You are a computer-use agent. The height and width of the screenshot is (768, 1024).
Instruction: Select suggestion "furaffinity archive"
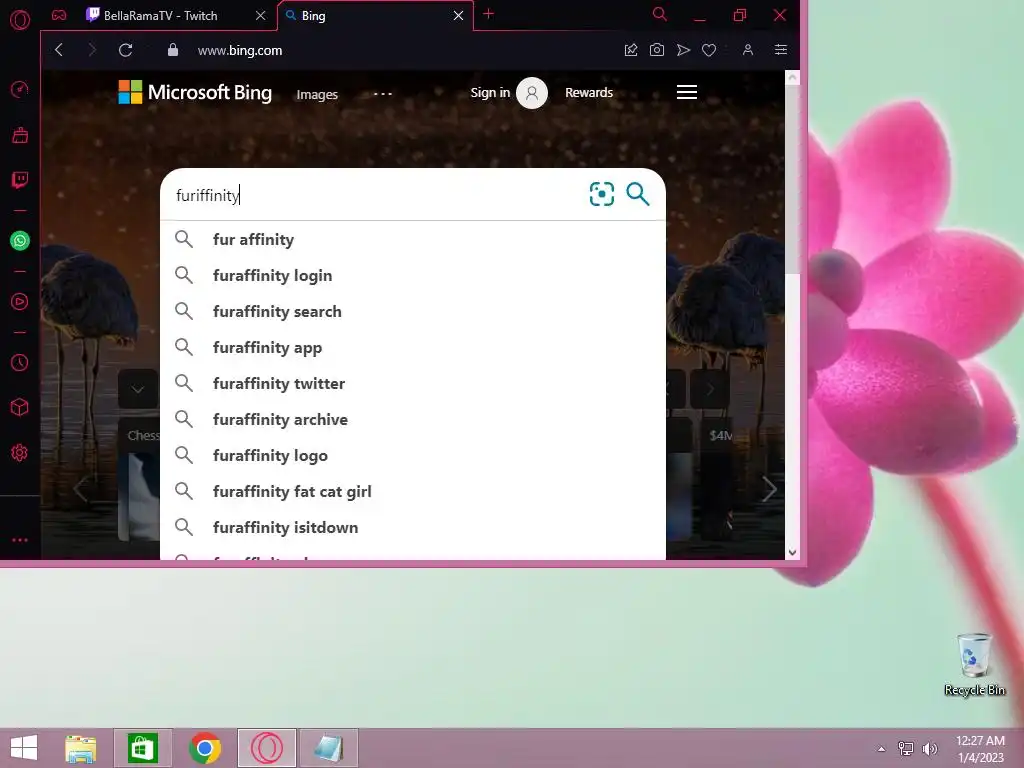tap(413, 419)
